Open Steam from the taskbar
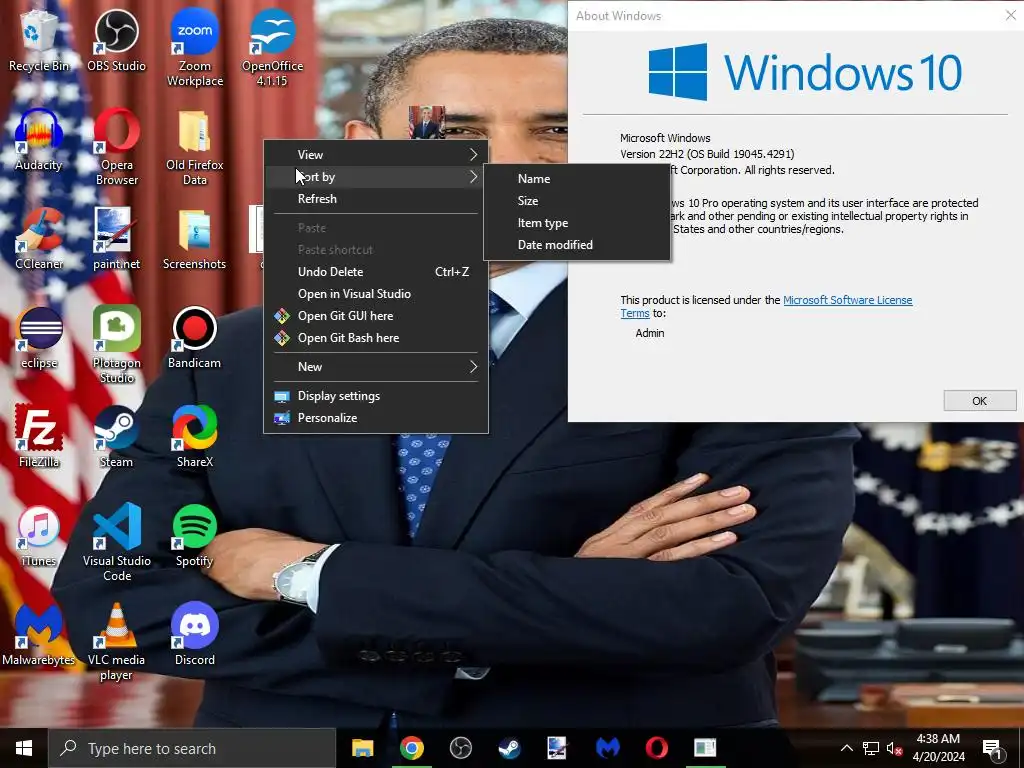 tap(509, 748)
